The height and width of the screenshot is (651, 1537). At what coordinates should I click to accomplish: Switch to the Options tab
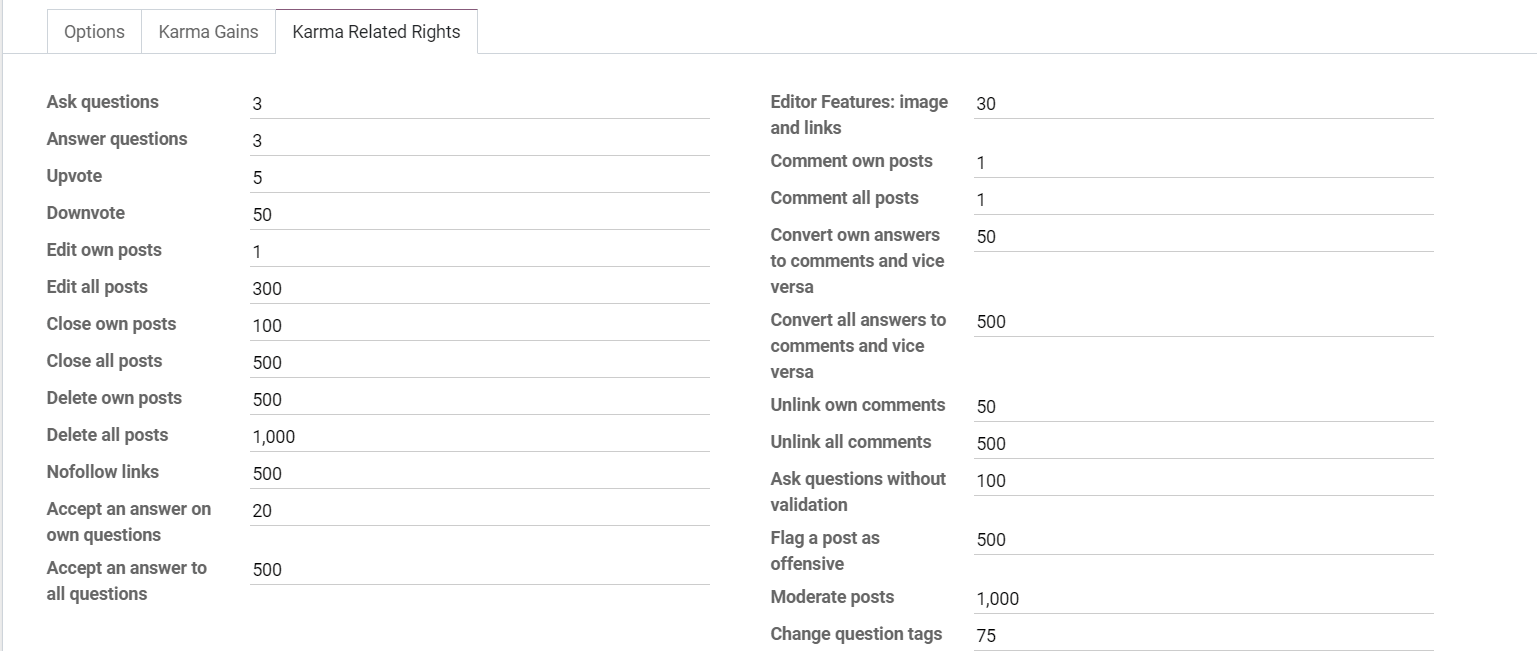tap(94, 32)
